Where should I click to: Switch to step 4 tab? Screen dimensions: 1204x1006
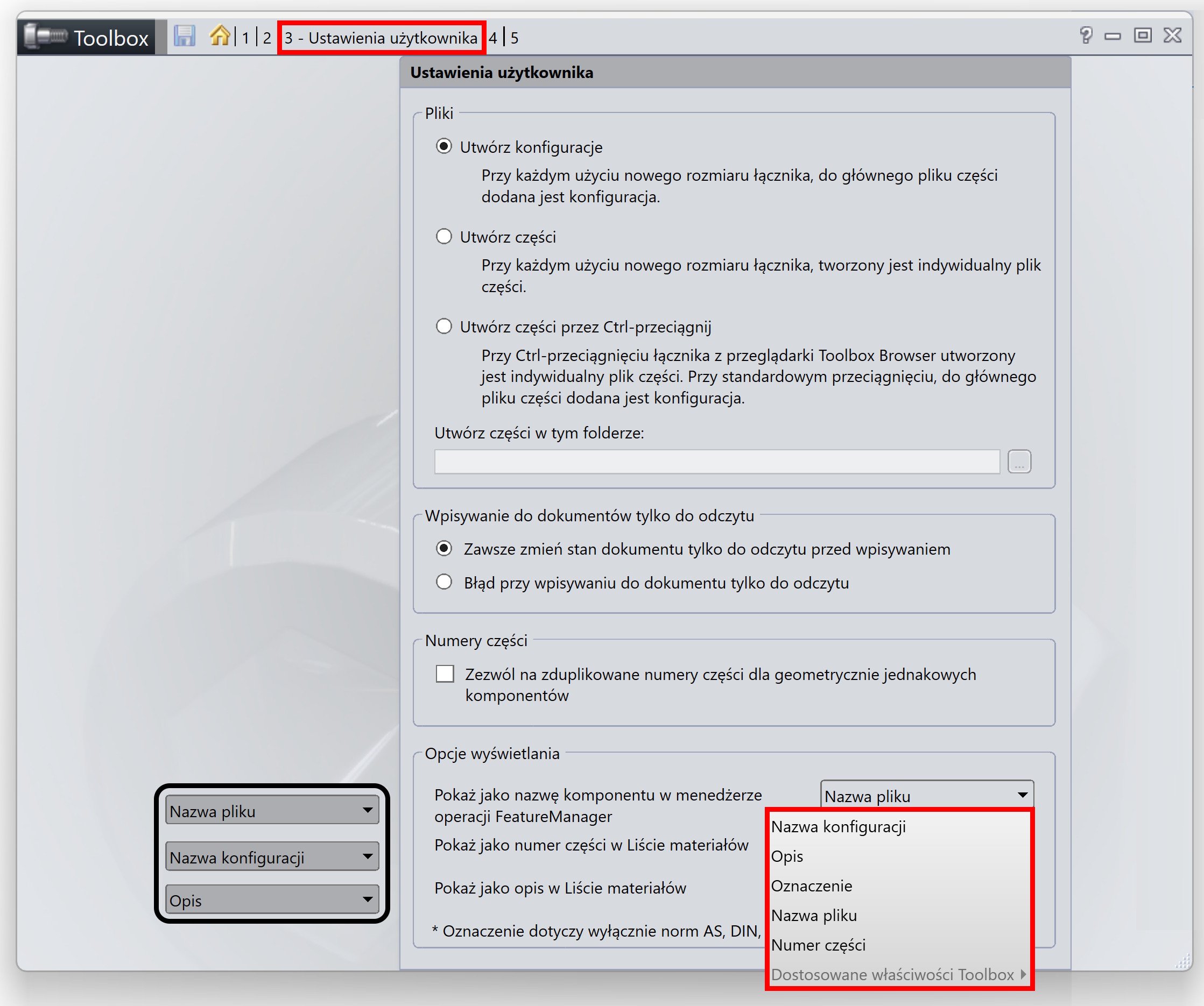click(492, 38)
